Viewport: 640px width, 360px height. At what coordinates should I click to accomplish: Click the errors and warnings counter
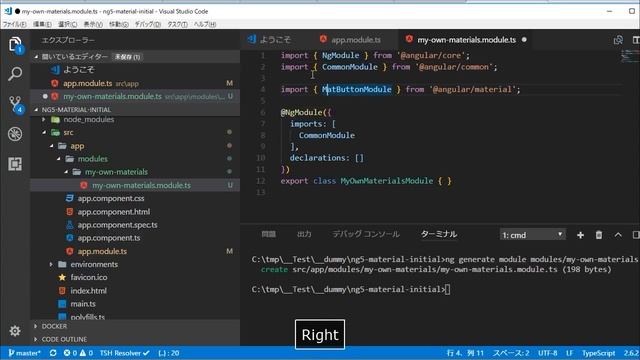click(x=78, y=353)
